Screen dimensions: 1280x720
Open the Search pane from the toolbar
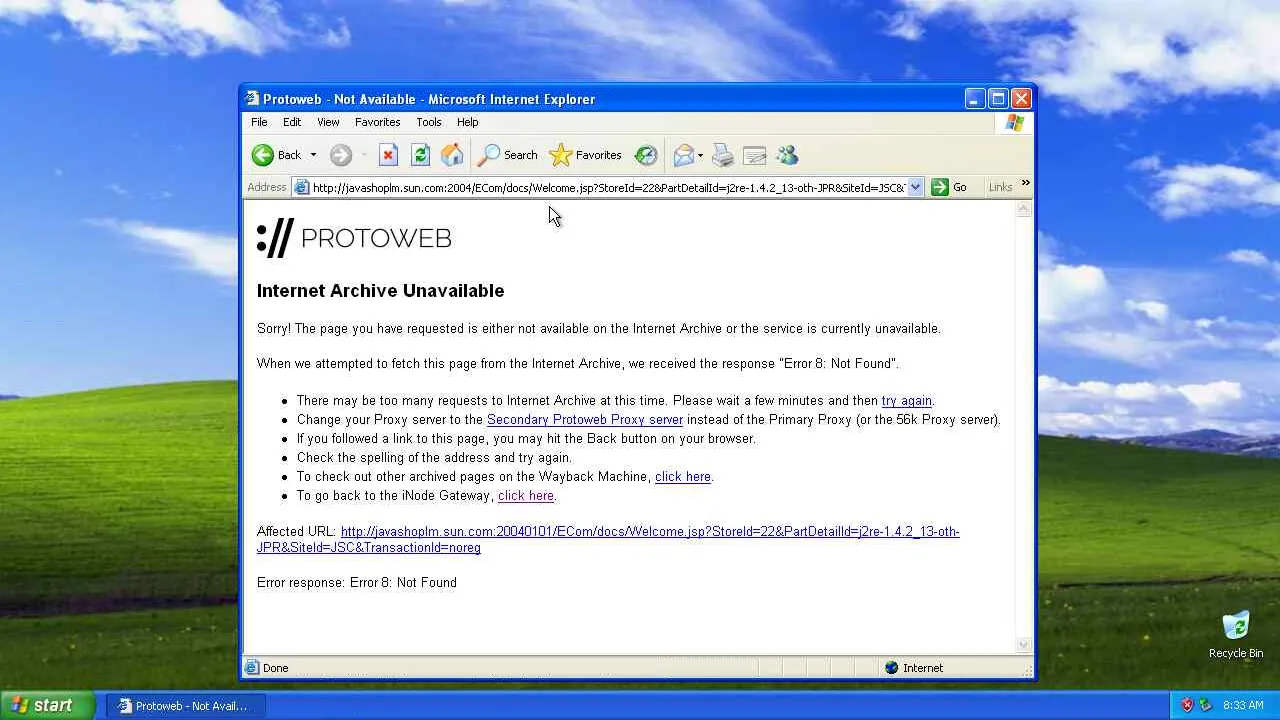coord(507,155)
